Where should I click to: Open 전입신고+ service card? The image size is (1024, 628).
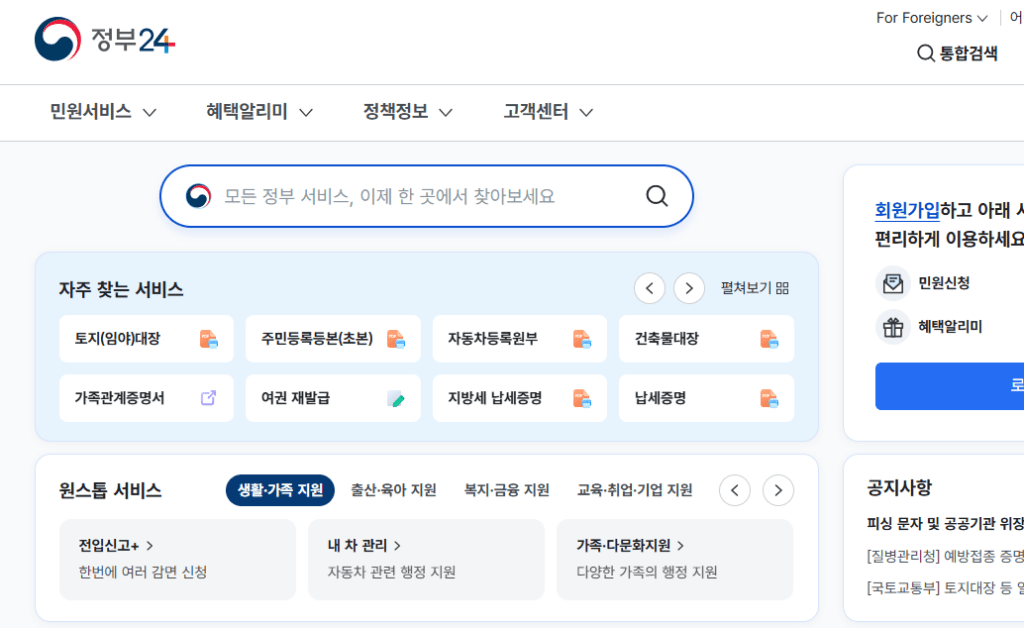[178, 559]
